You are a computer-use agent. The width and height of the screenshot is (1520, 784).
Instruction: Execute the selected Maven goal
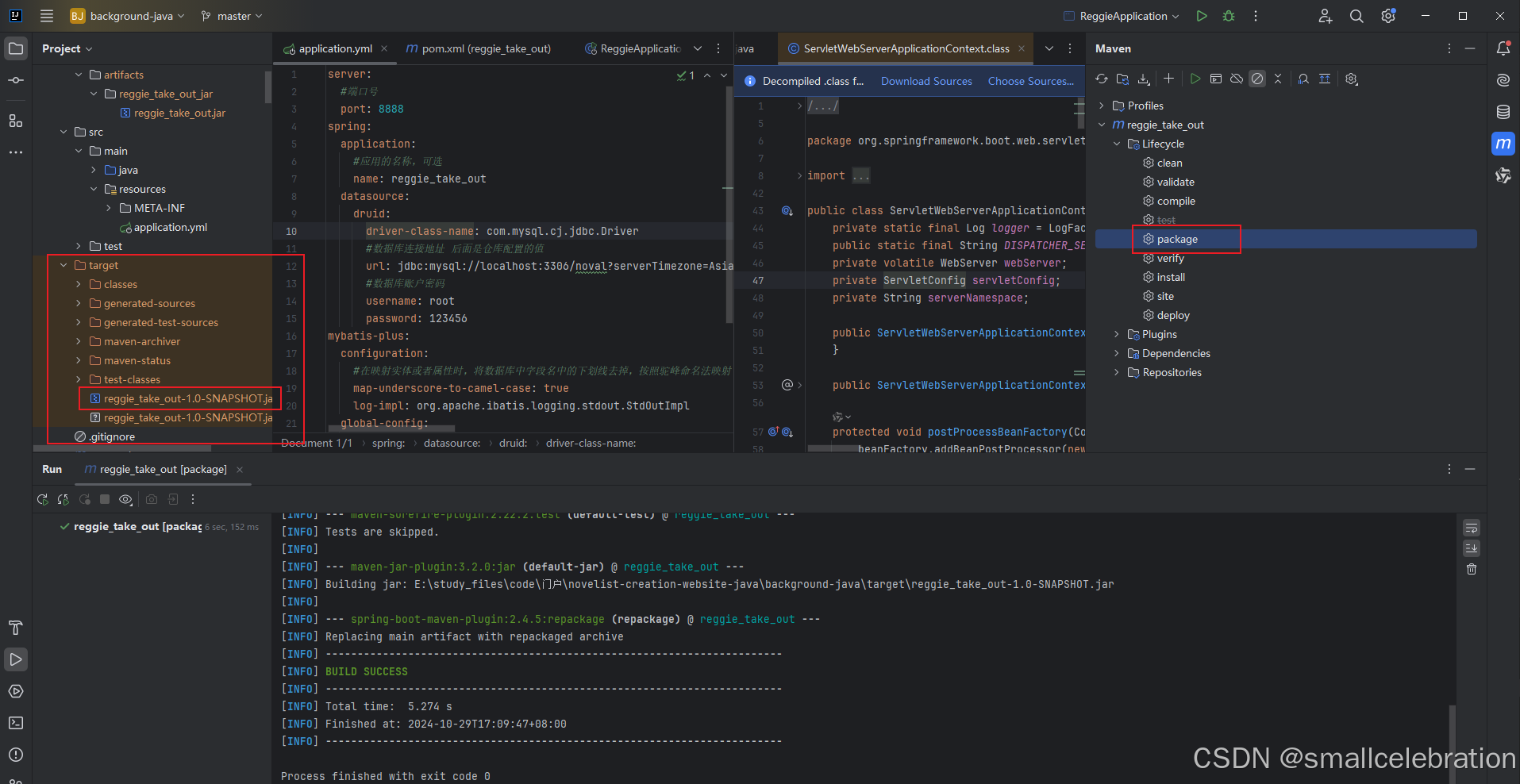coord(1195,79)
